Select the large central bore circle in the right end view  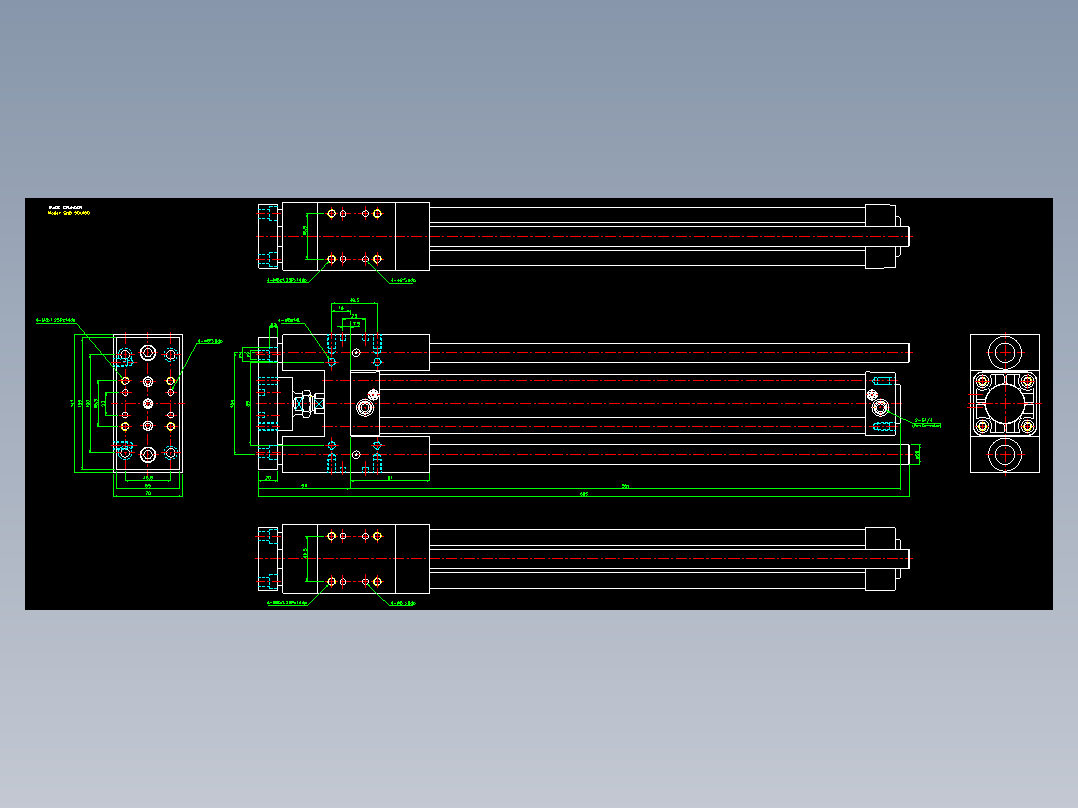pyautogui.click(x=1004, y=404)
